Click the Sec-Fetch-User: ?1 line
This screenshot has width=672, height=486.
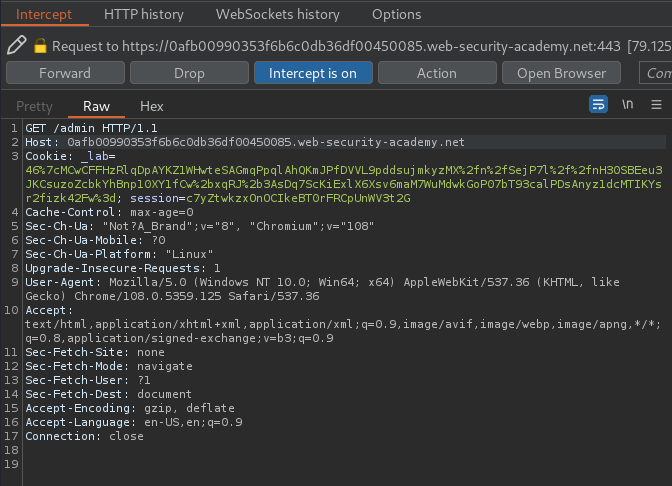[88, 380]
